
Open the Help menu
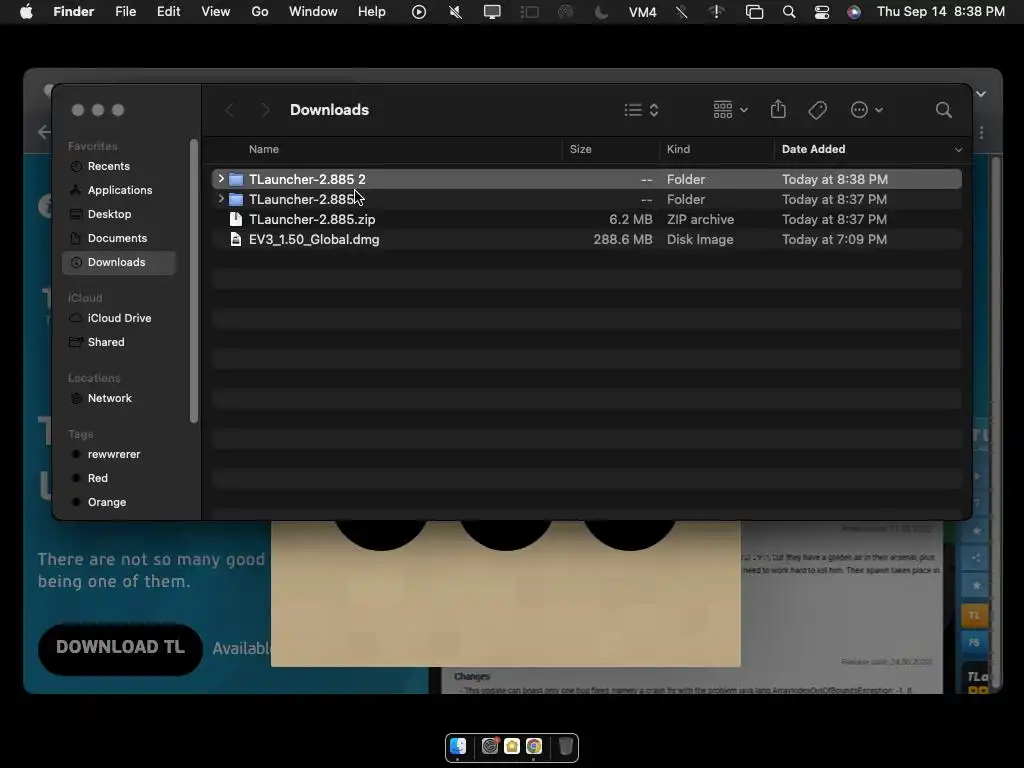tap(372, 12)
